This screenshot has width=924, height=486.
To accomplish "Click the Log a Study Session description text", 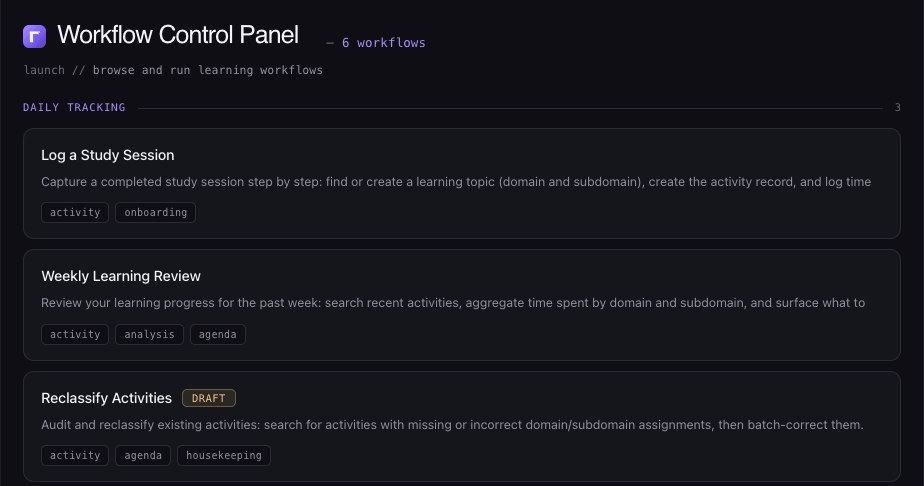I will click(x=456, y=182).
